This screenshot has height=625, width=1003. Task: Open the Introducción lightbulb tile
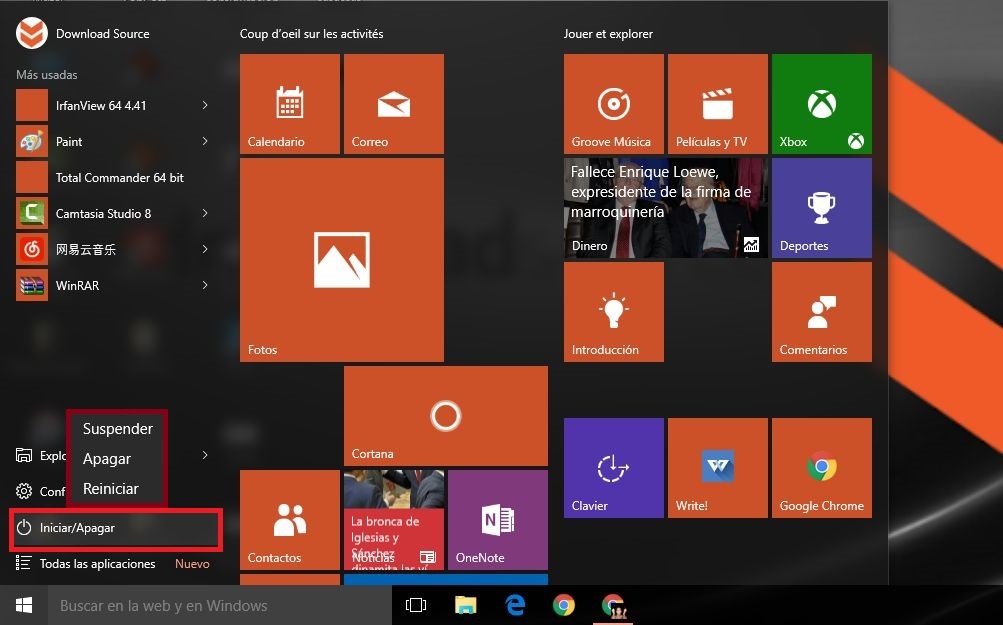[x=613, y=312]
